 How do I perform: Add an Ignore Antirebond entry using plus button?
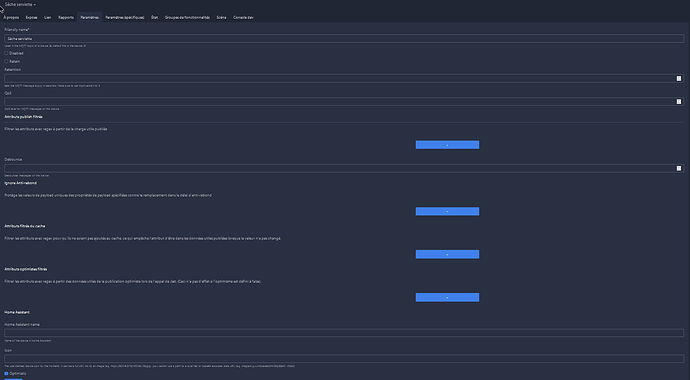coord(447,211)
